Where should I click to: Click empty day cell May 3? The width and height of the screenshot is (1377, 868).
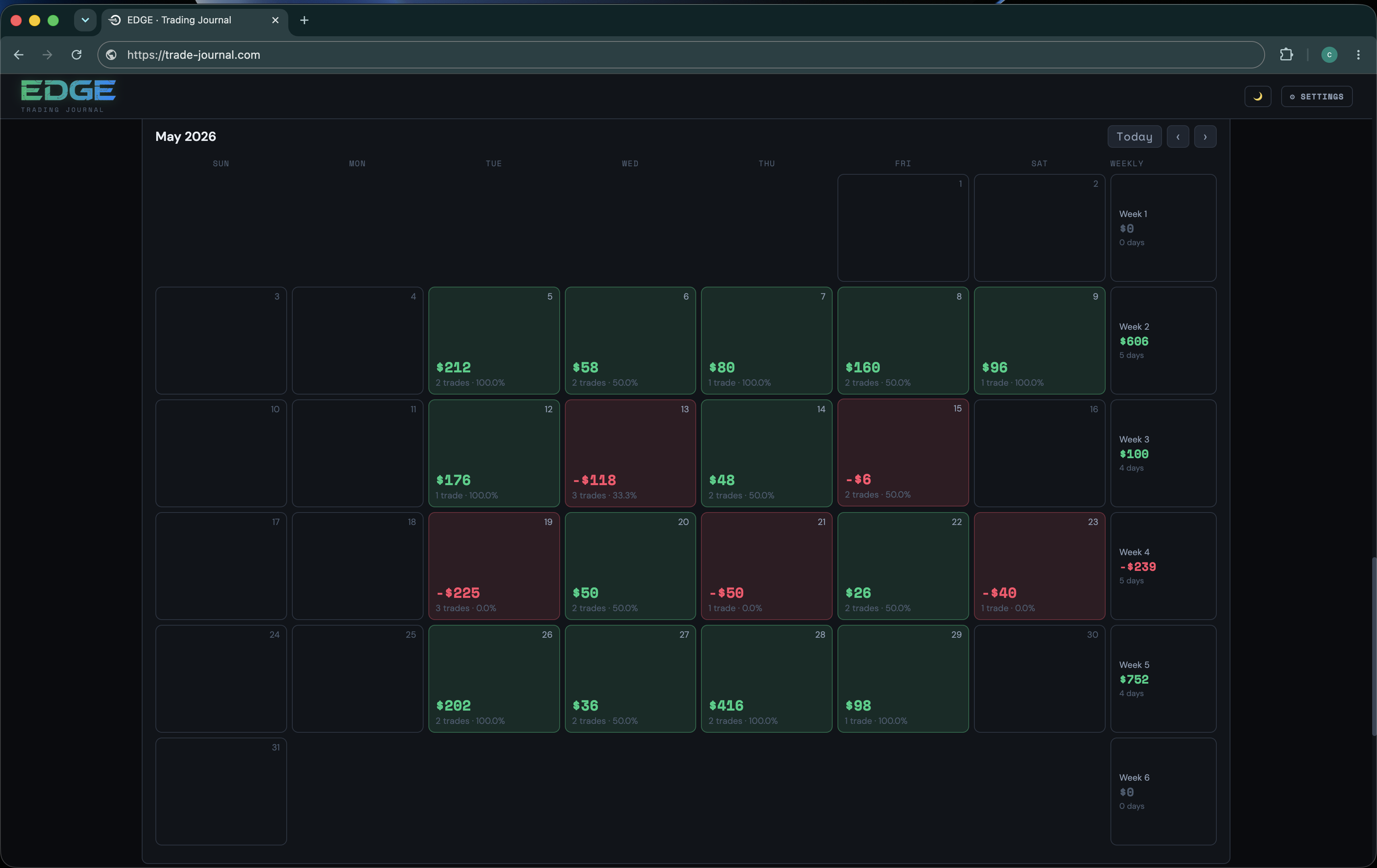click(221, 340)
